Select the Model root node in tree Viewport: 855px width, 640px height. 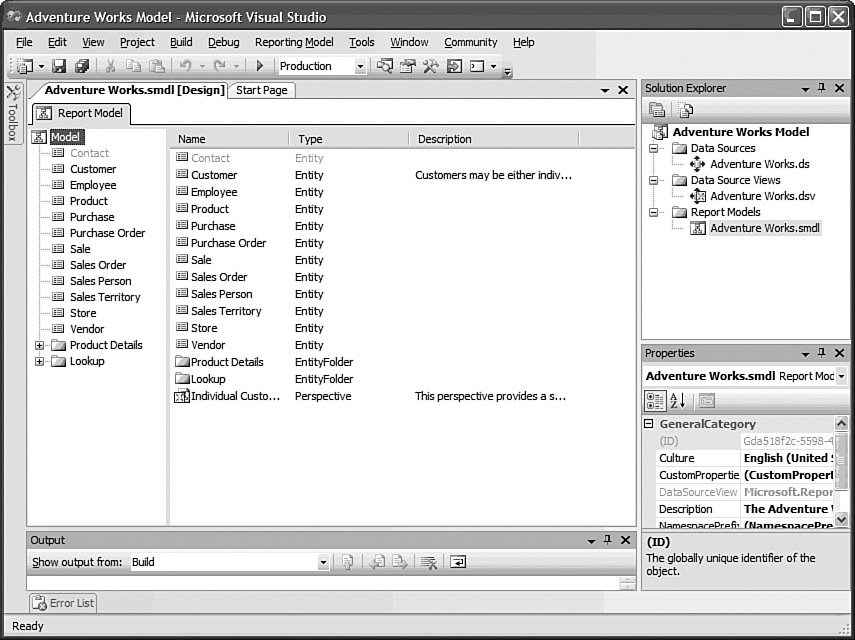coord(65,137)
